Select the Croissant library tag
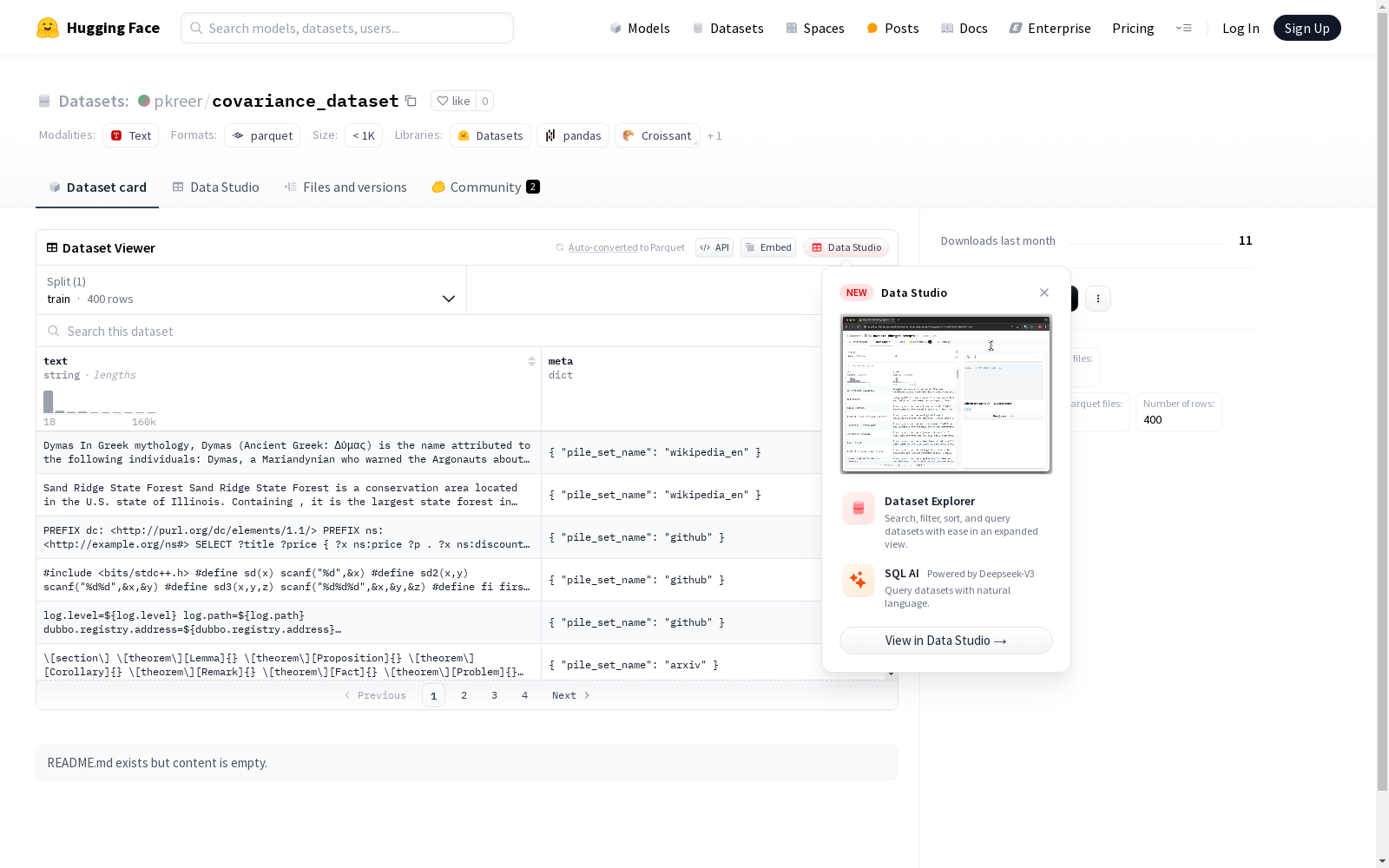 point(657,135)
